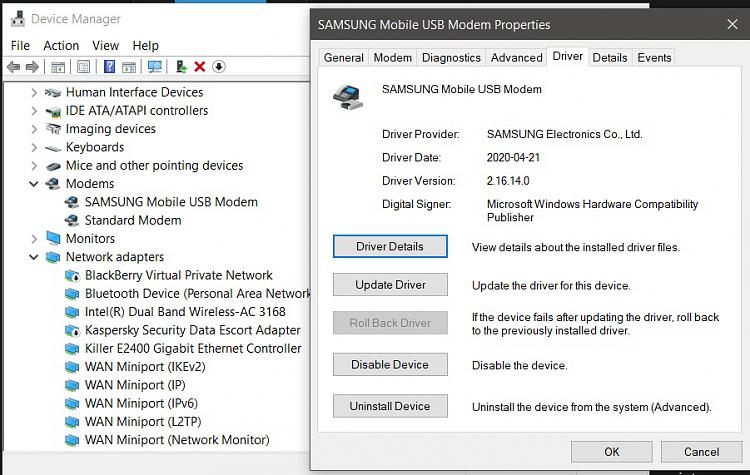Collapse the Modems node
This screenshot has width=750, height=475.
pyautogui.click(x=34, y=184)
